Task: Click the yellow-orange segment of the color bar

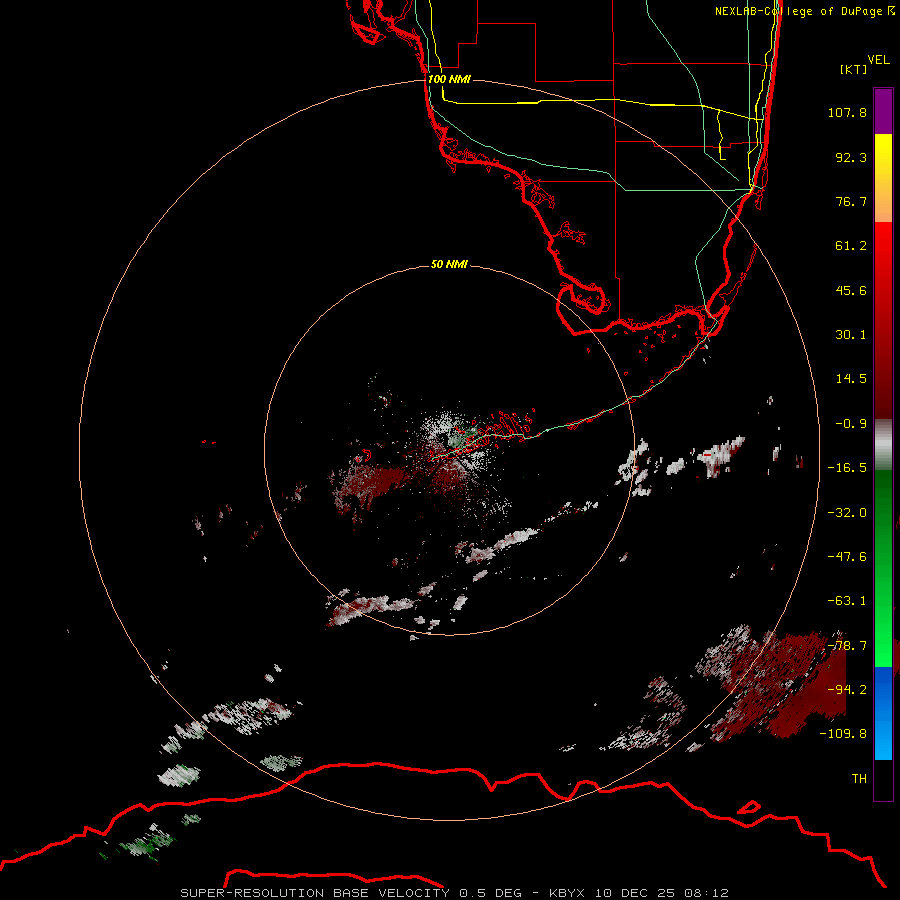Action: pyautogui.click(x=883, y=178)
